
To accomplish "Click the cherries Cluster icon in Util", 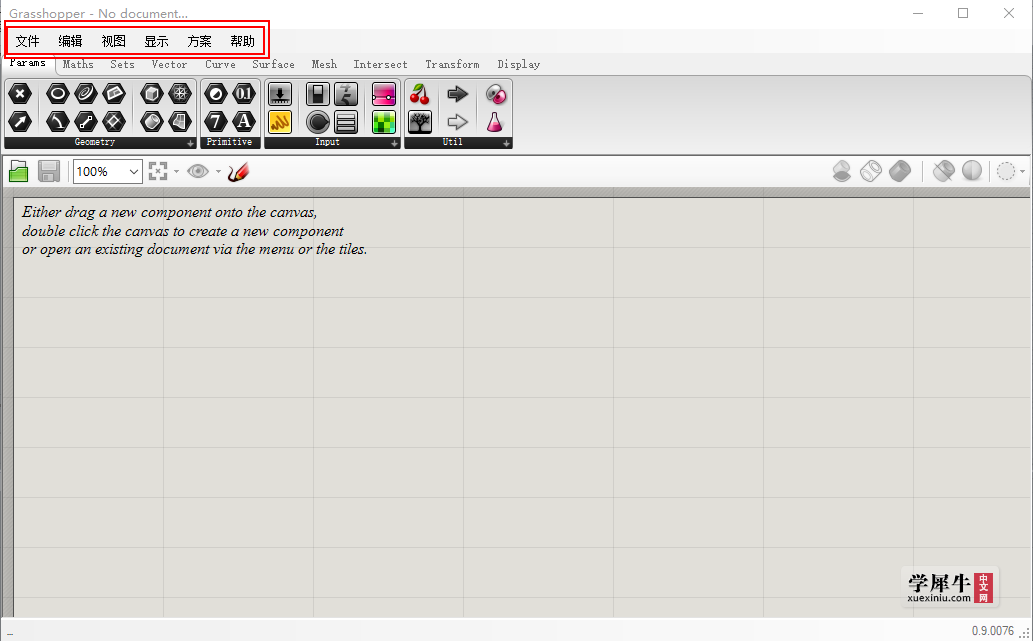I will [x=420, y=94].
